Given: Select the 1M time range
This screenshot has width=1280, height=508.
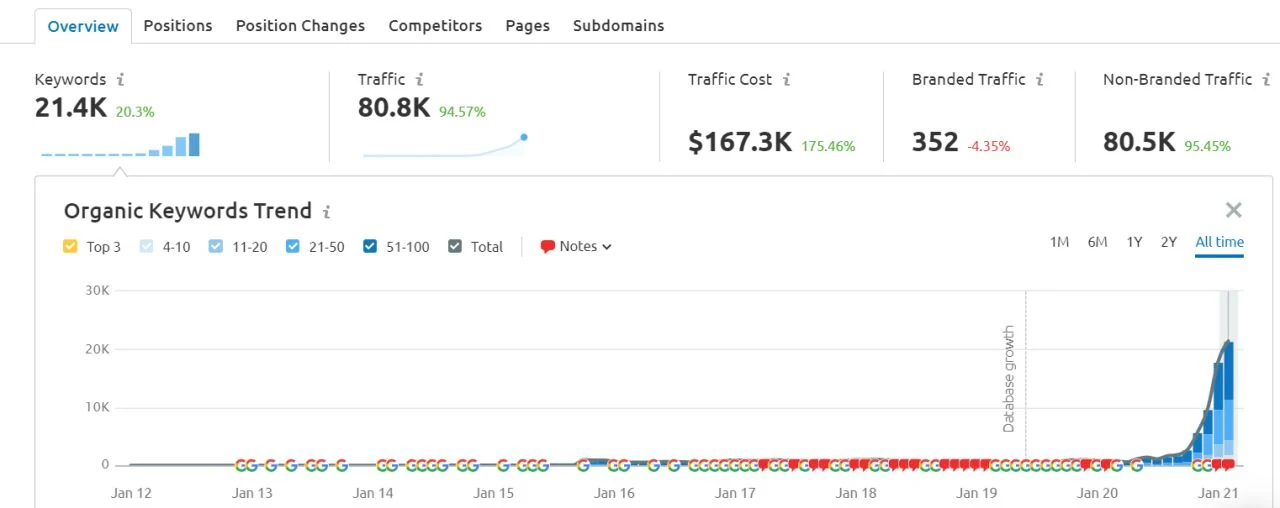Looking at the screenshot, I should (1059, 242).
